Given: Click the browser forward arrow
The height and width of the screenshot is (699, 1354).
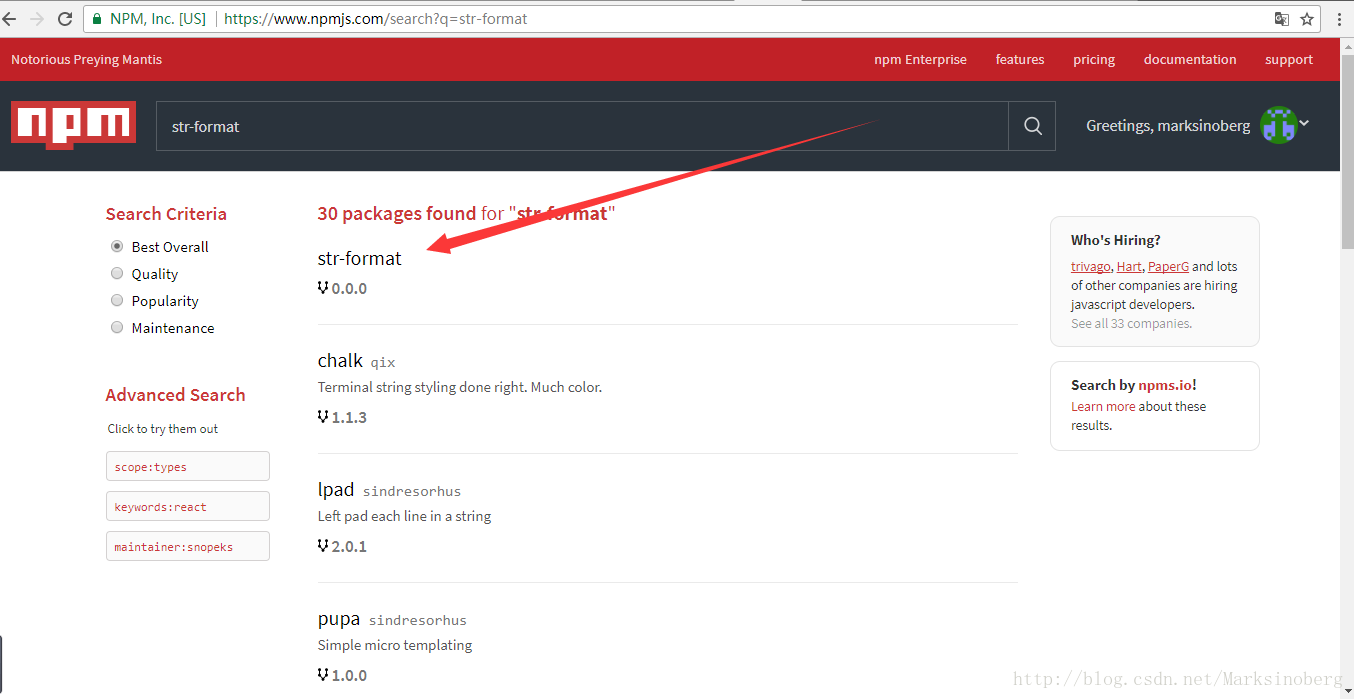Looking at the screenshot, I should (37, 19).
